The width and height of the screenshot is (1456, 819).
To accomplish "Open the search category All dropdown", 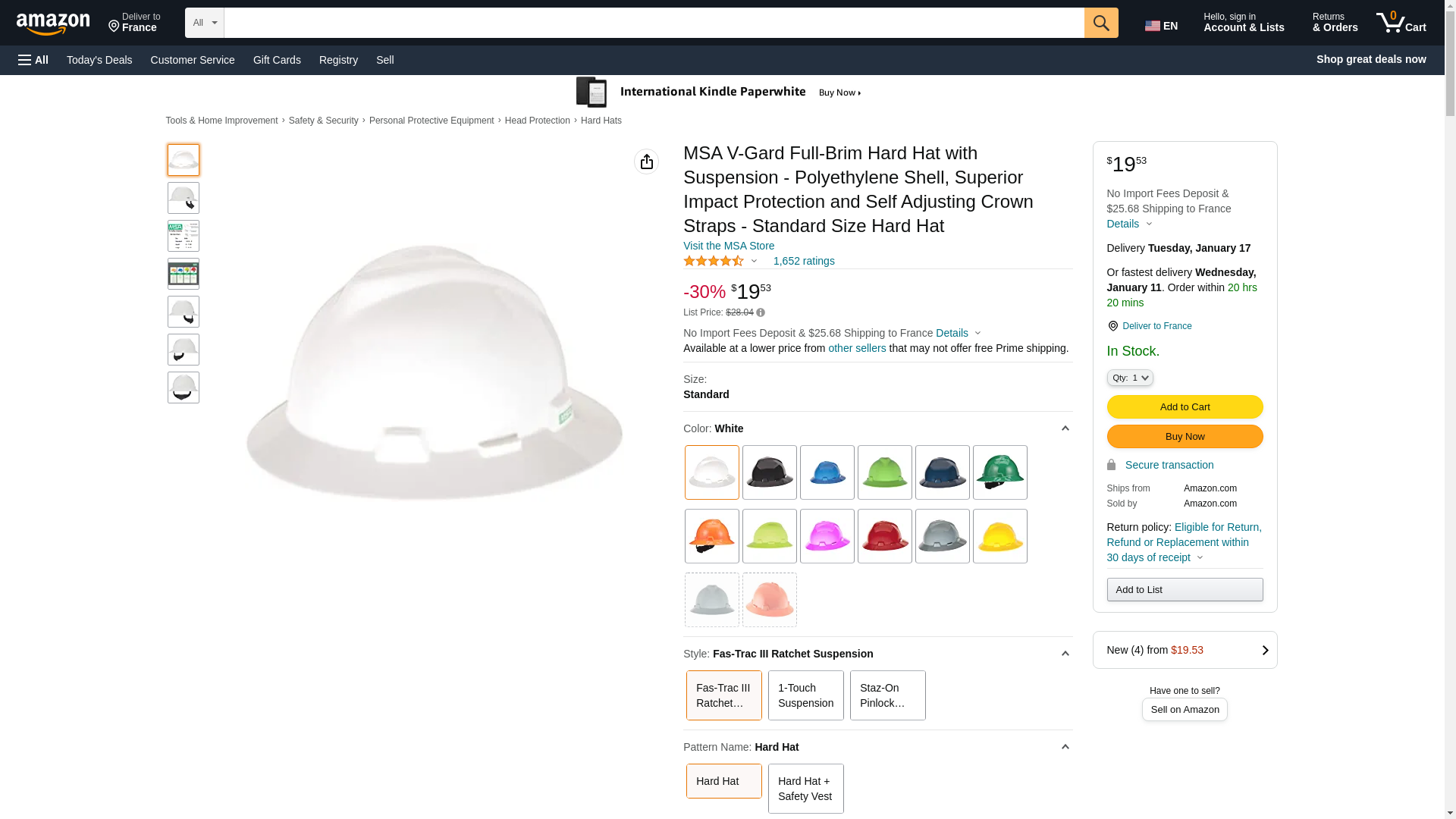I will (x=205, y=23).
